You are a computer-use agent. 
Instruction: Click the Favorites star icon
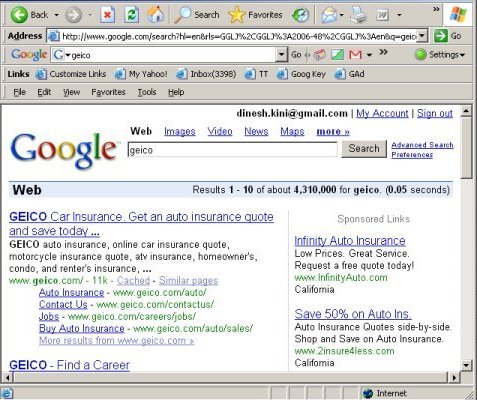pos(236,15)
